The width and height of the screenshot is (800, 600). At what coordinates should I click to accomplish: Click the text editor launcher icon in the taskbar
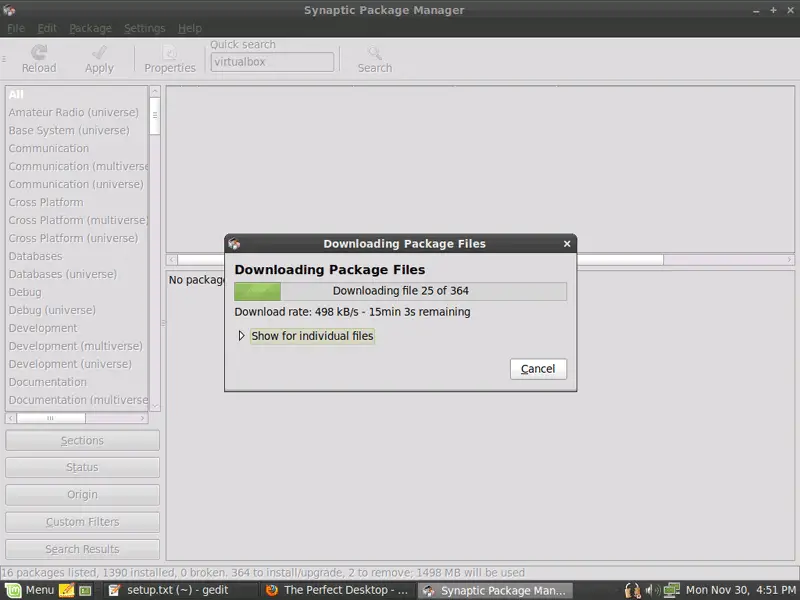coord(66,590)
